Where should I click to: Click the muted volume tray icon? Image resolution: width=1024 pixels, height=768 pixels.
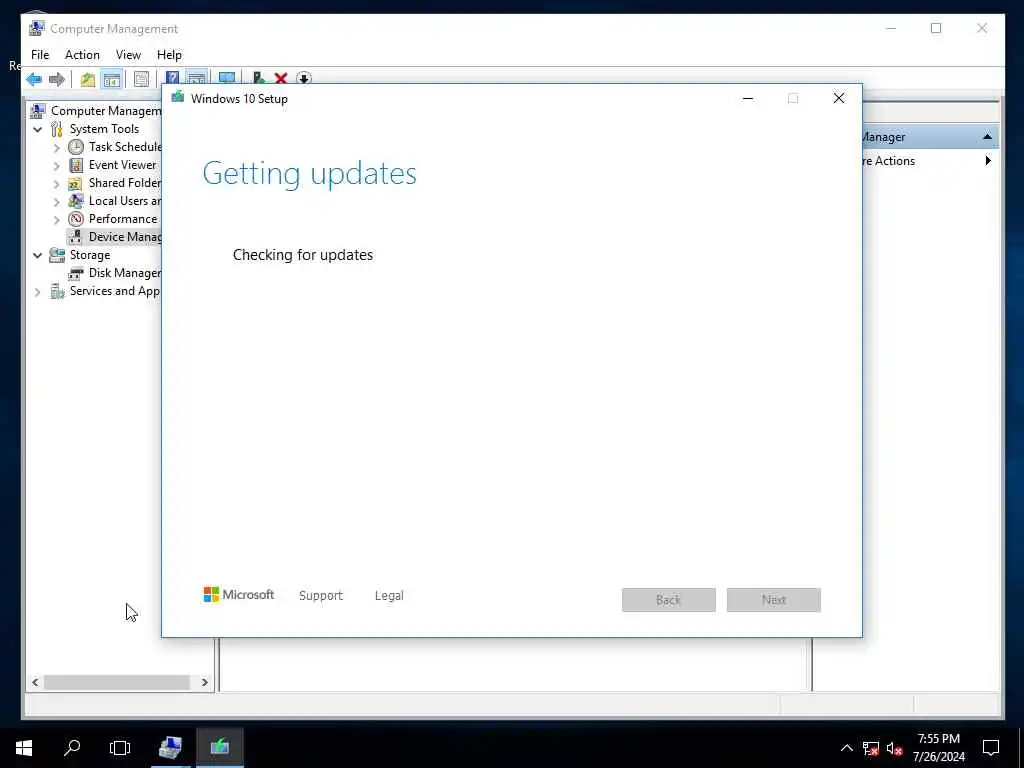click(895, 748)
